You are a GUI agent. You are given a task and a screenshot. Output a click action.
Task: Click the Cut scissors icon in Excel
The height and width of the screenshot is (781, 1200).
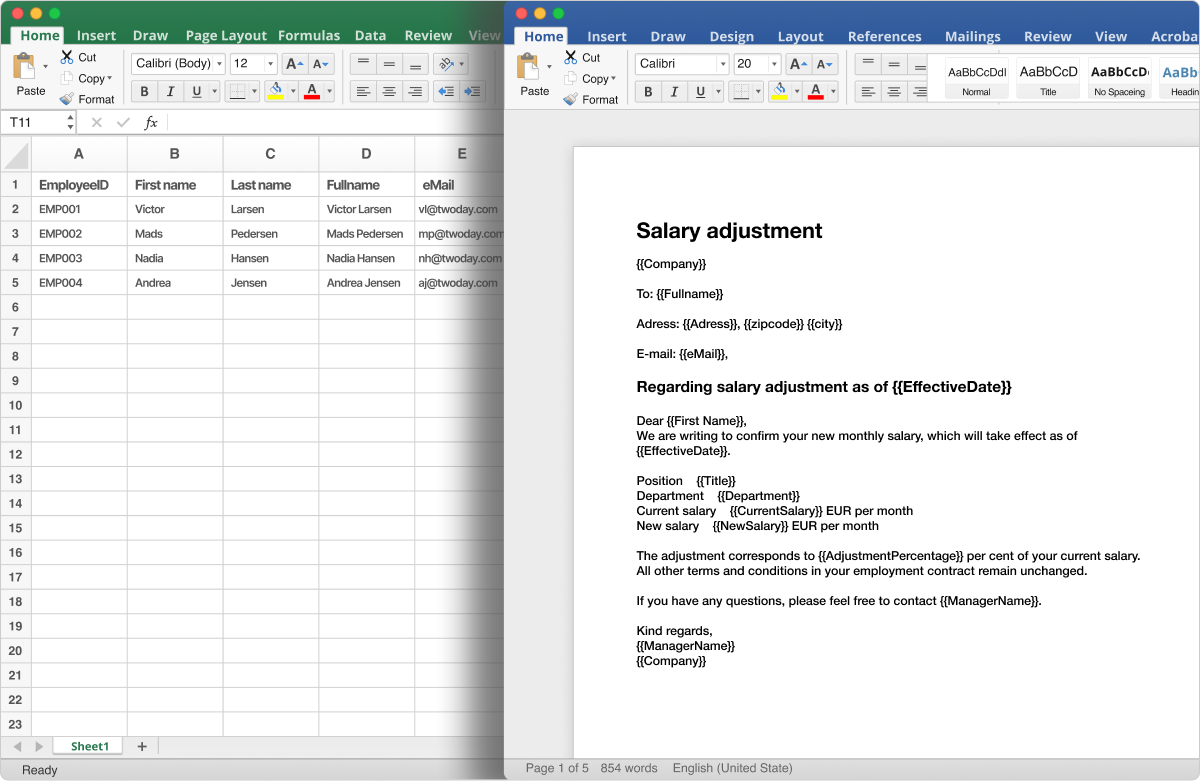67,57
